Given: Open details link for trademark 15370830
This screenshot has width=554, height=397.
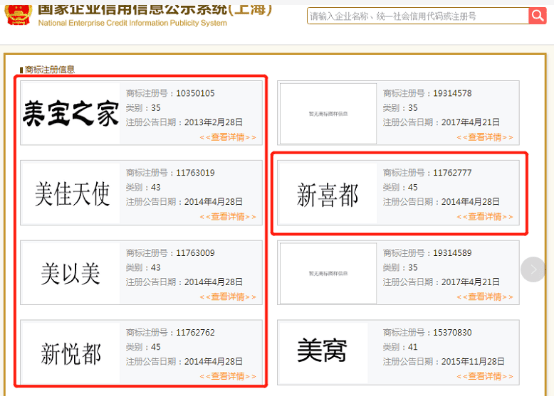Looking at the screenshot, I should (x=485, y=376).
